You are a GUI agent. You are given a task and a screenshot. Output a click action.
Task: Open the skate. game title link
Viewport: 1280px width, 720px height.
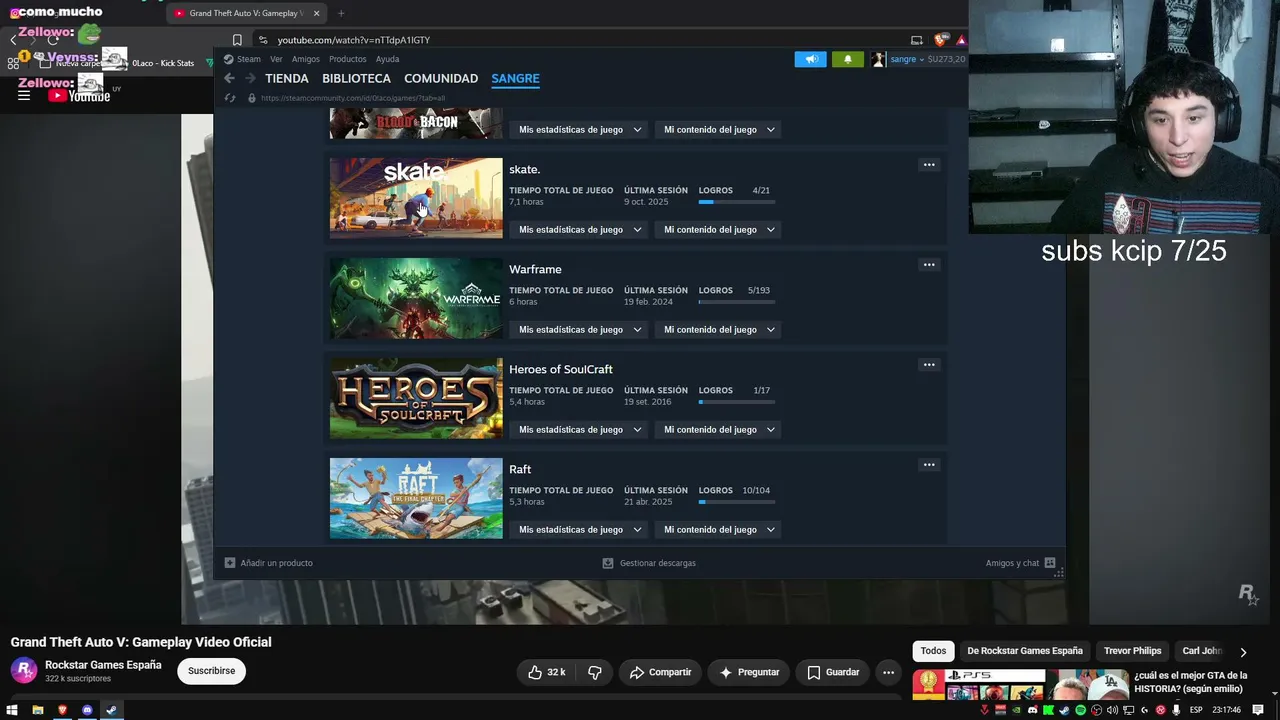click(524, 170)
